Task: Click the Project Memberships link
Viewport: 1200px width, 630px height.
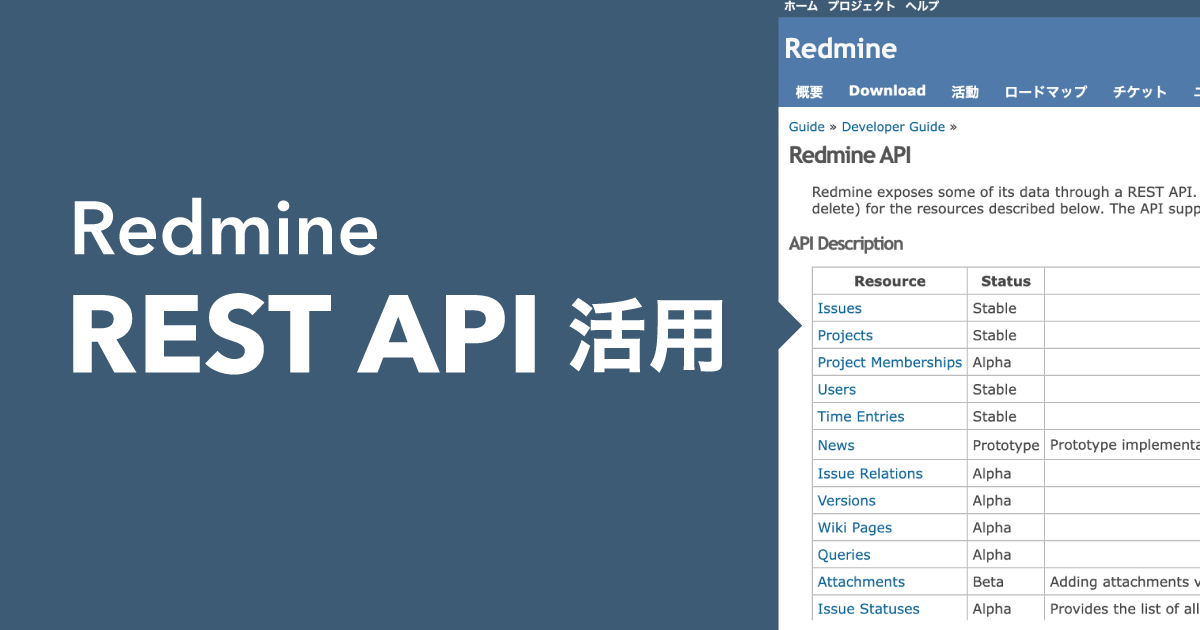Action: [x=889, y=363]
